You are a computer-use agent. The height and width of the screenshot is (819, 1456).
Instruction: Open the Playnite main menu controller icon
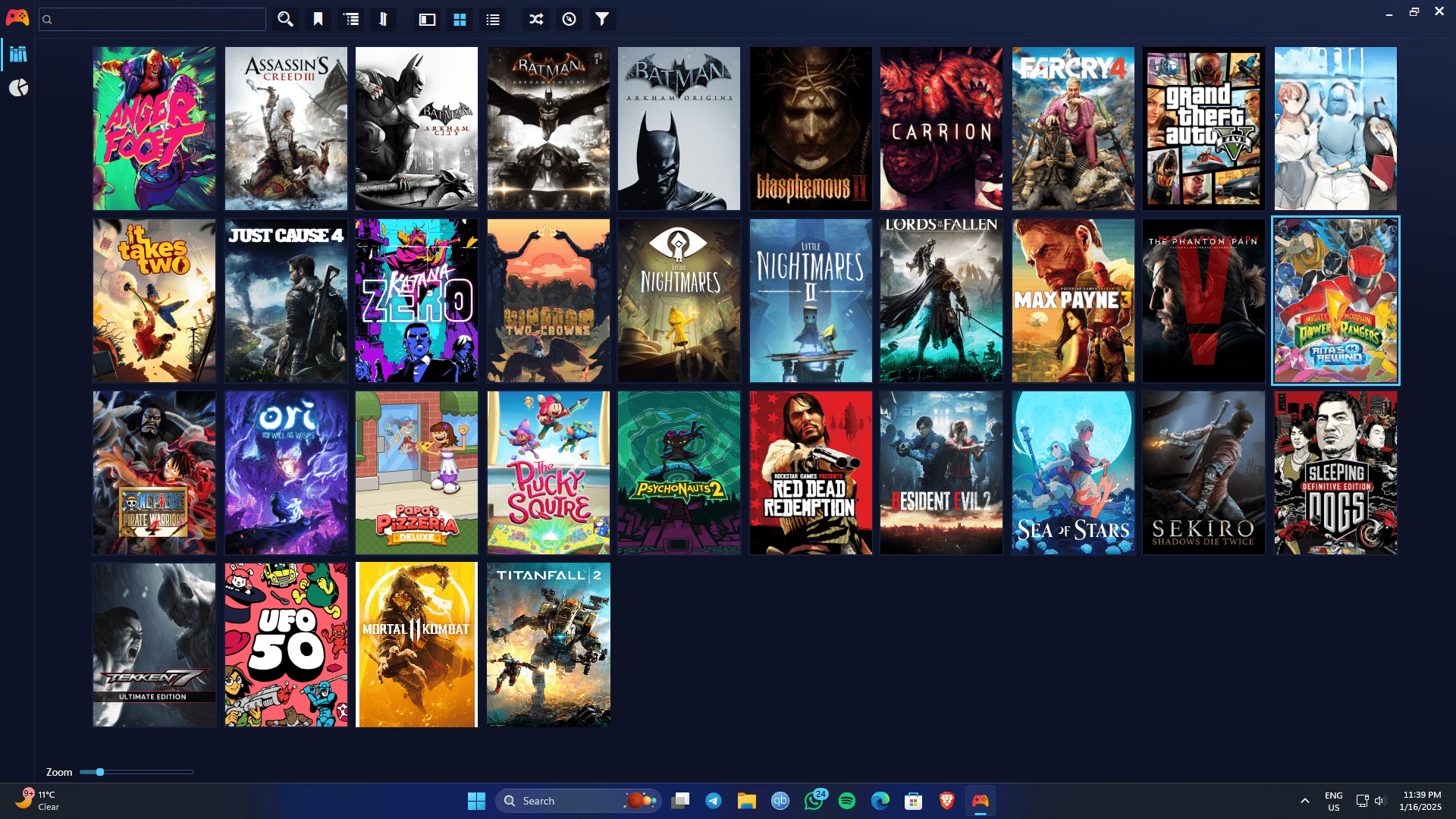click(17, 18)
